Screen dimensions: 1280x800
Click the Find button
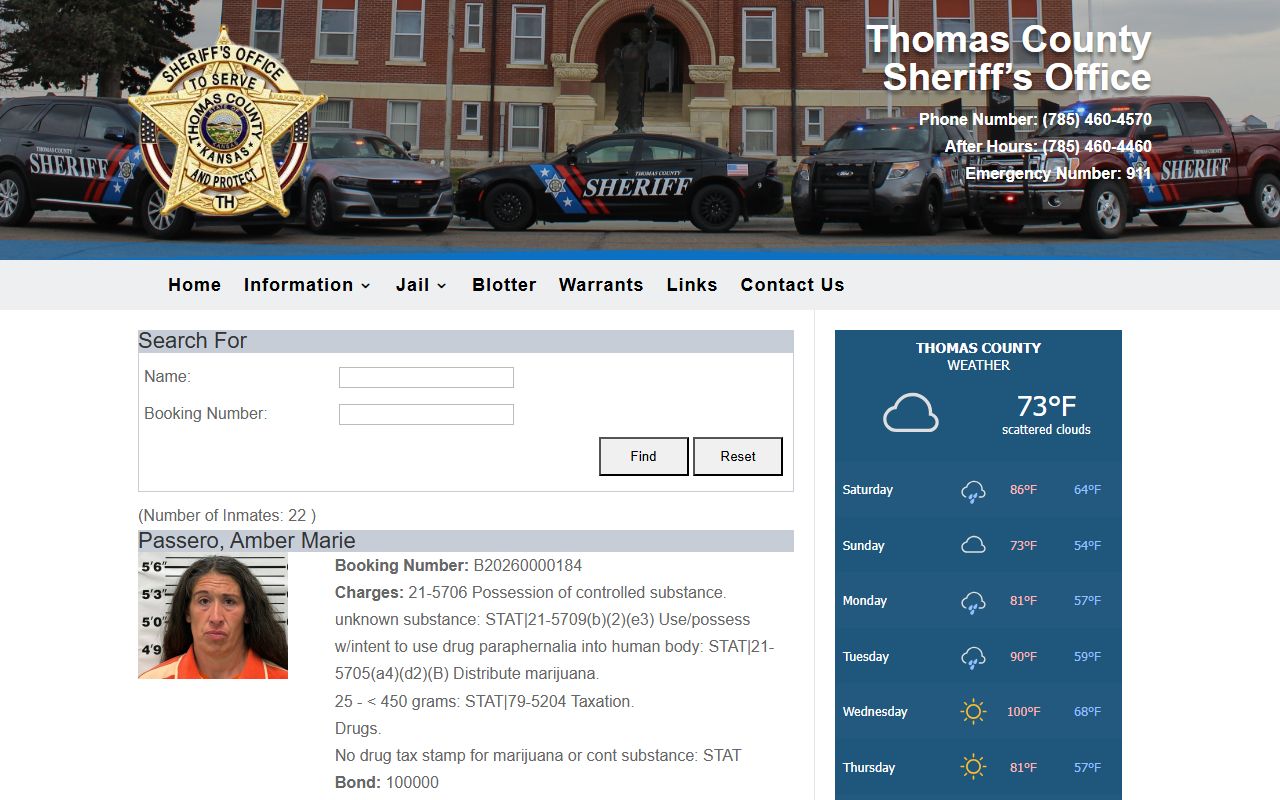coord(644,456)
